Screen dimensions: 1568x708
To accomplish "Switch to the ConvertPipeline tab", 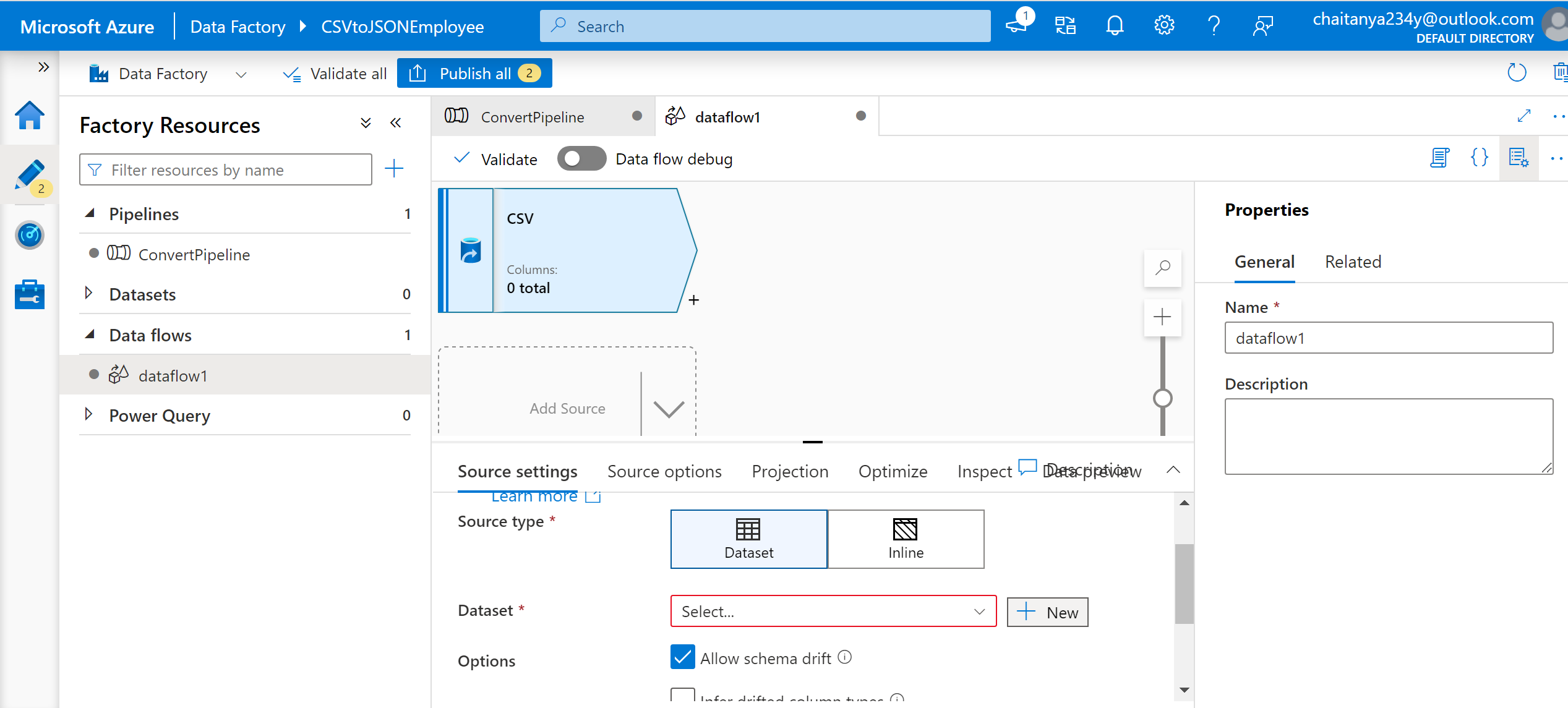I will tap(543, 116).
